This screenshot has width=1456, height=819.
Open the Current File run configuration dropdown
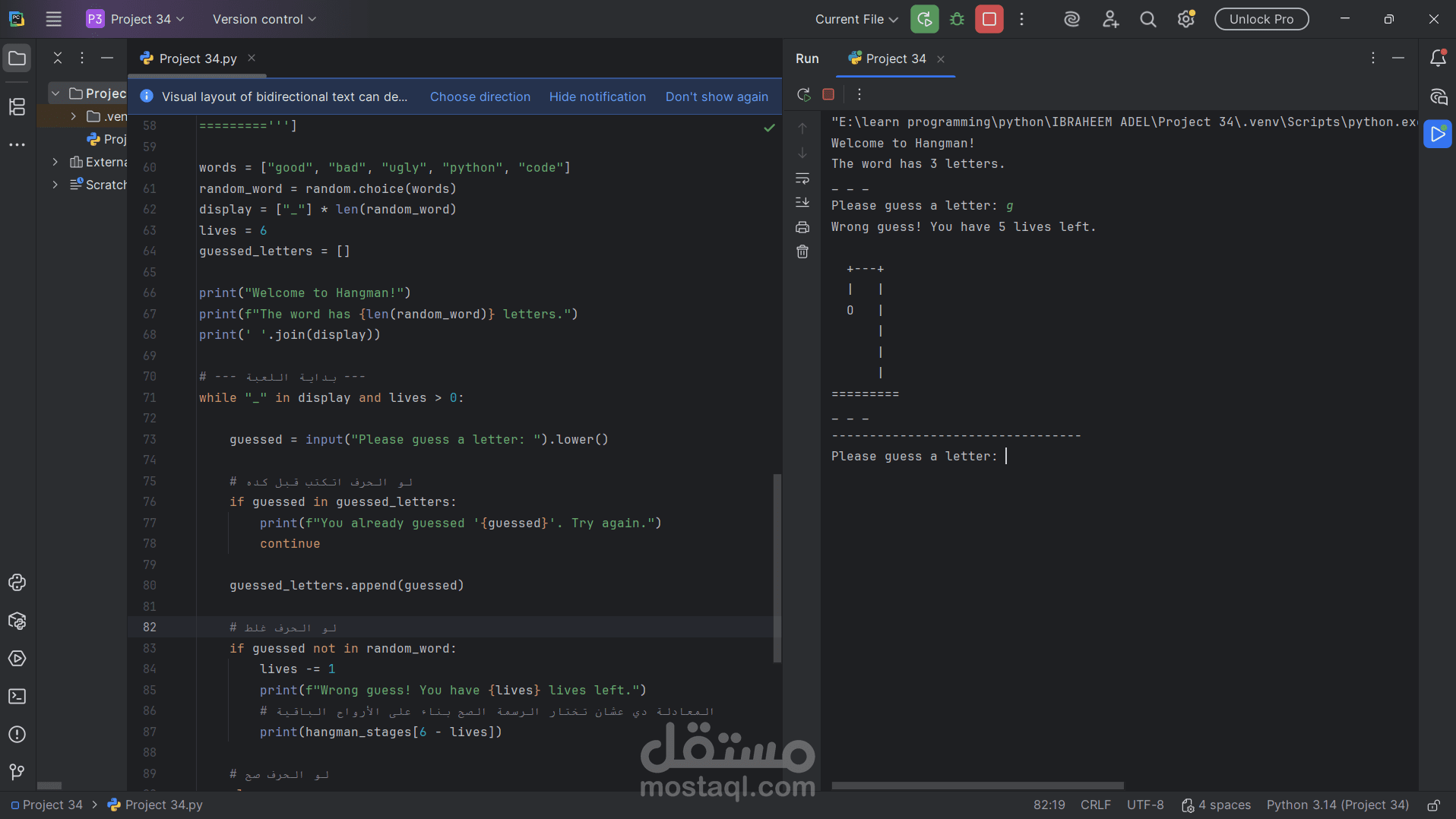click(856, 19)
